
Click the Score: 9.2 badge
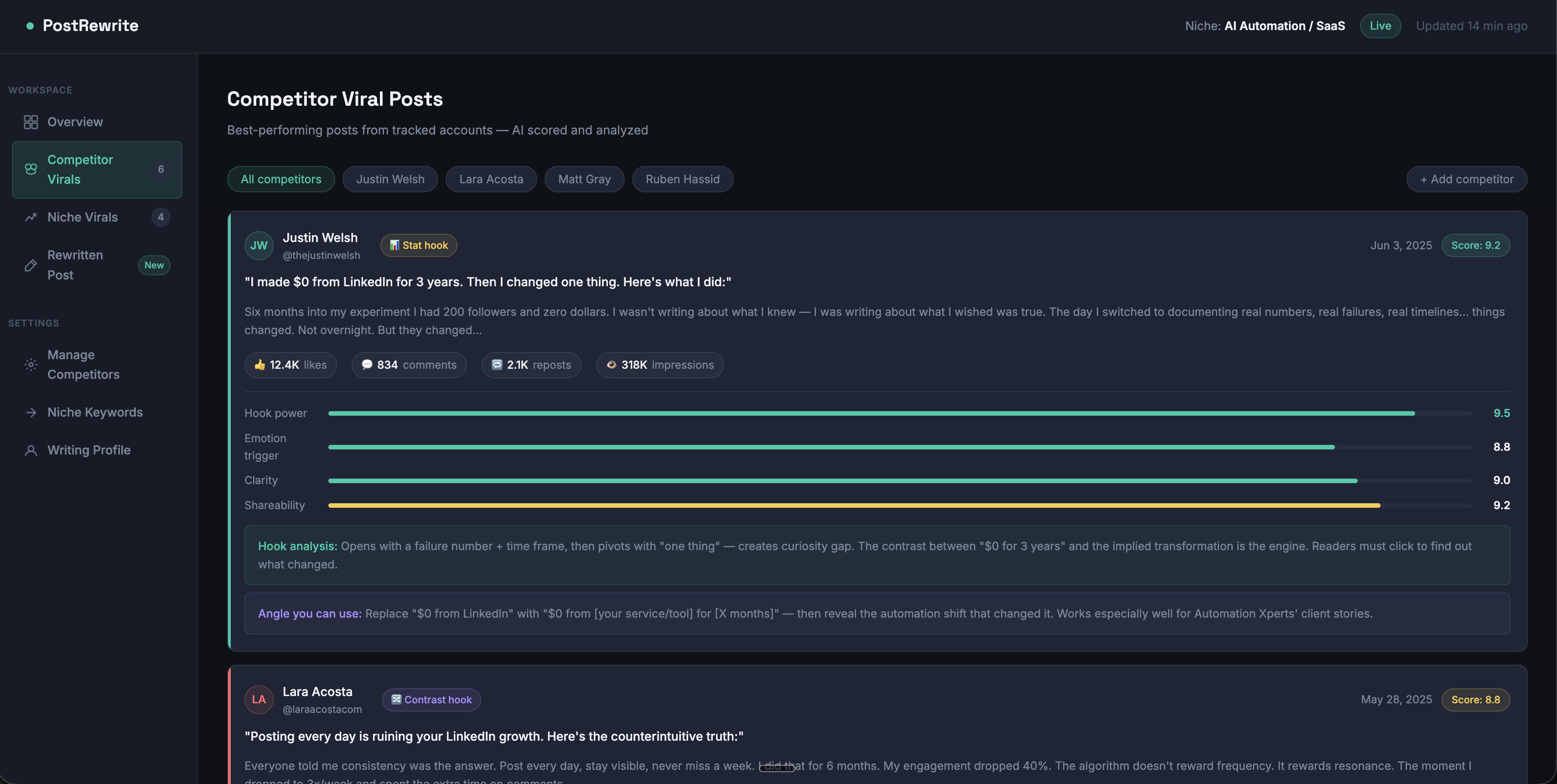(x=1476, y=246)
